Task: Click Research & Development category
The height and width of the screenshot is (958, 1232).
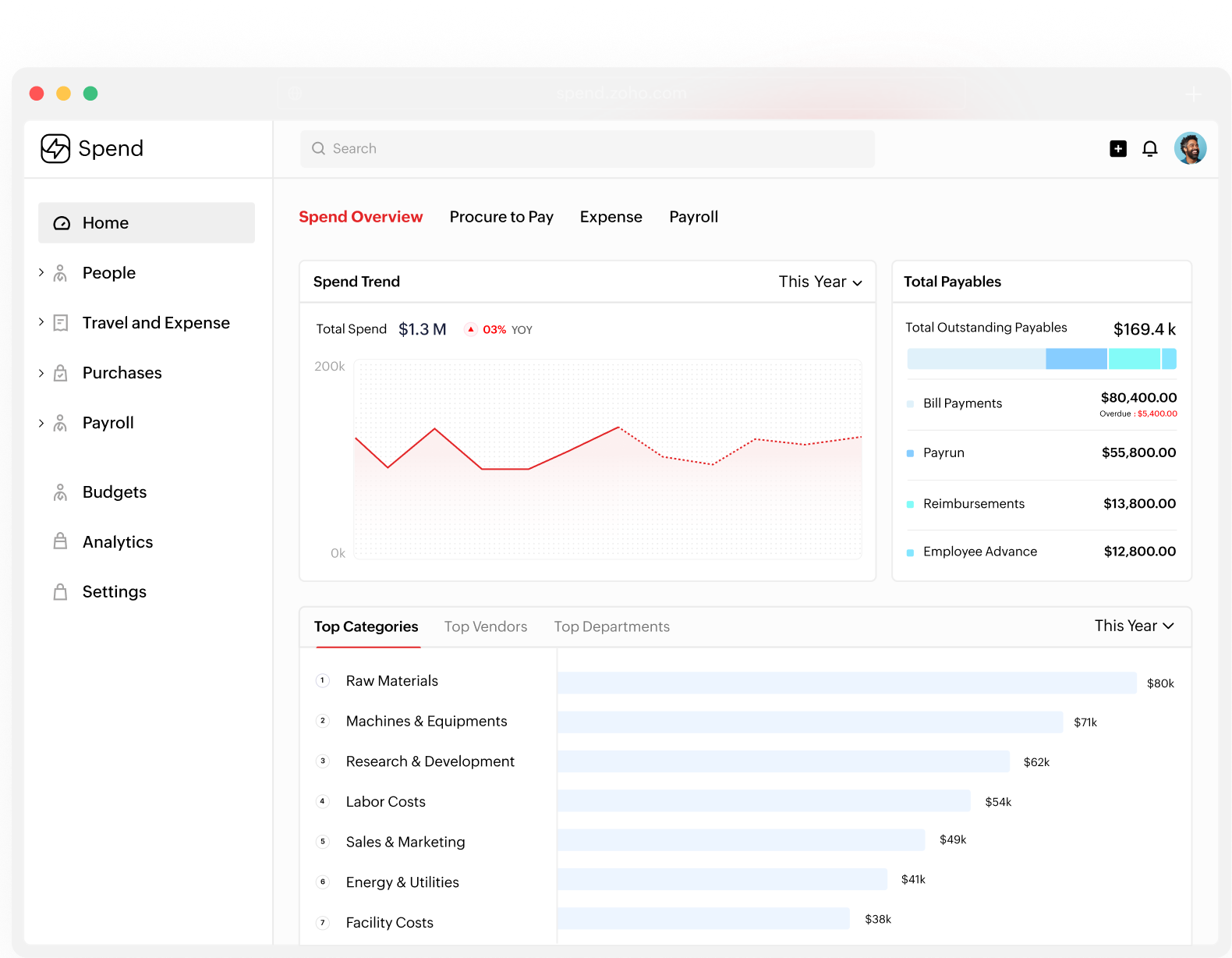Action: click(430, 761)
